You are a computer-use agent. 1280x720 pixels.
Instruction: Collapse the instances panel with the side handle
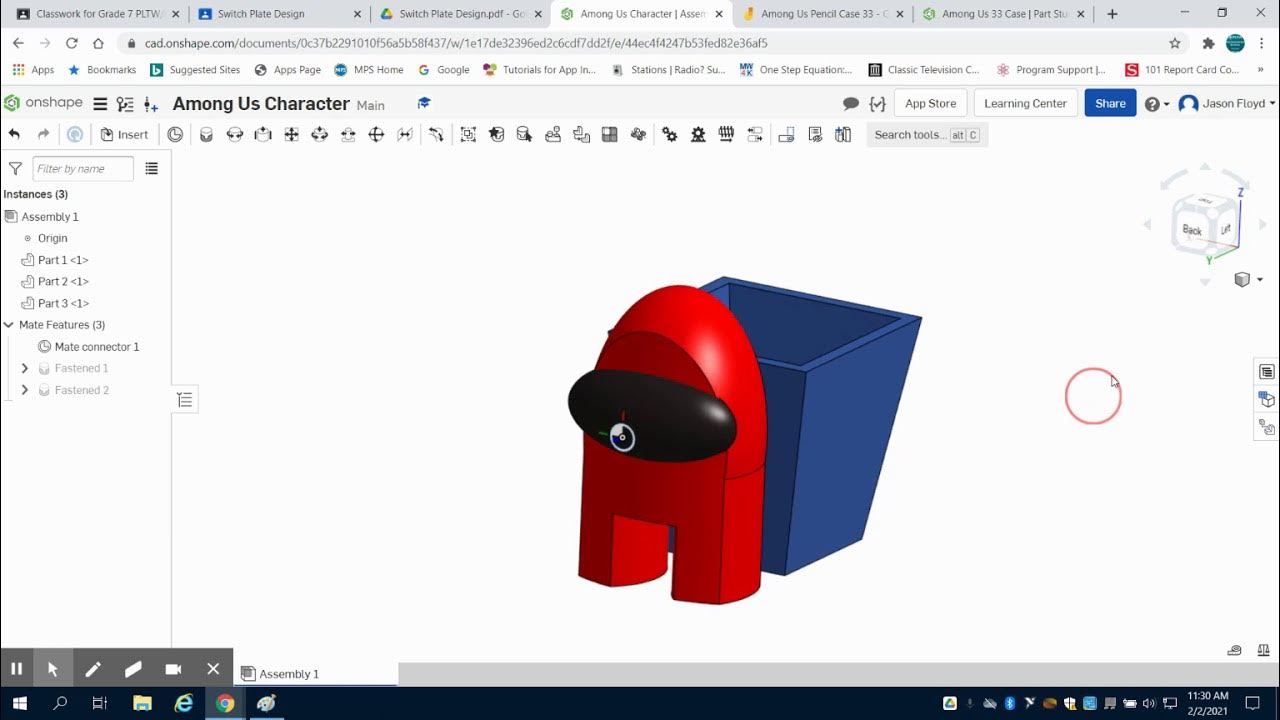pos(185,400)
